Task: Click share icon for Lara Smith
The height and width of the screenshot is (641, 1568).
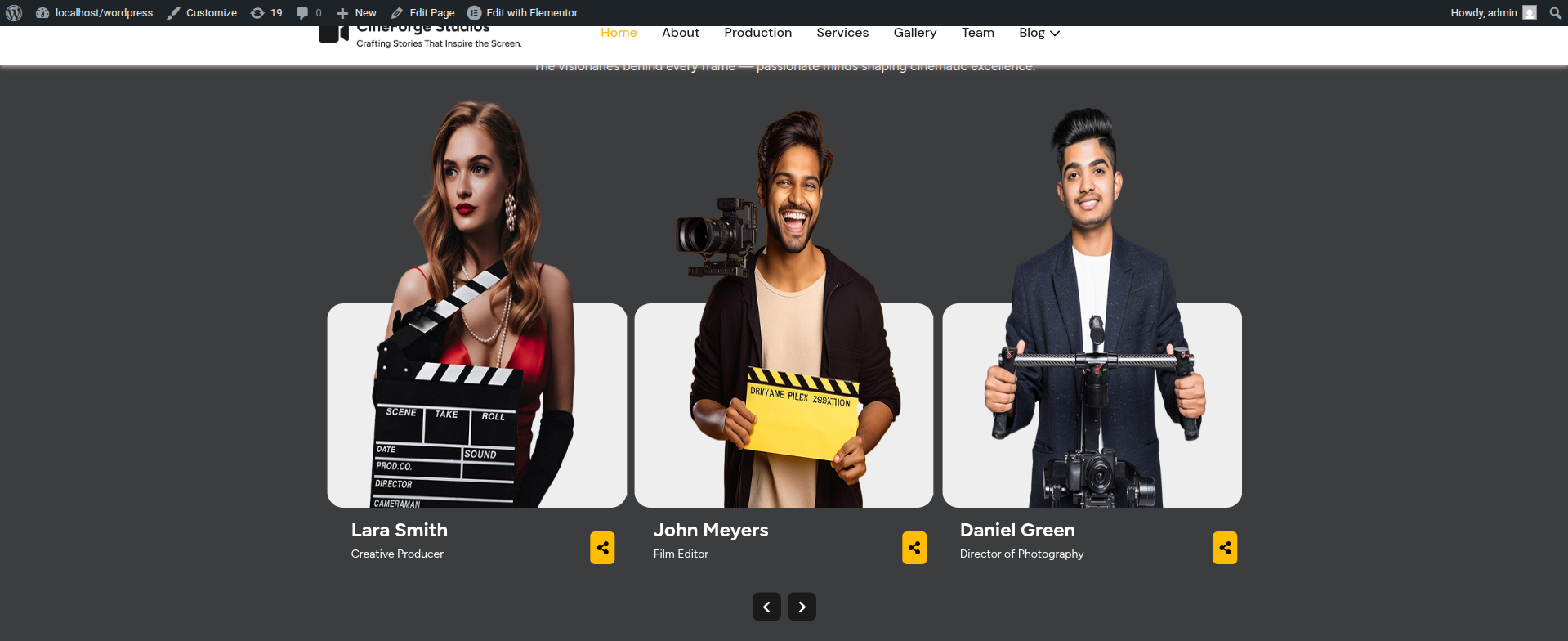Action: (x=602, y=548)
